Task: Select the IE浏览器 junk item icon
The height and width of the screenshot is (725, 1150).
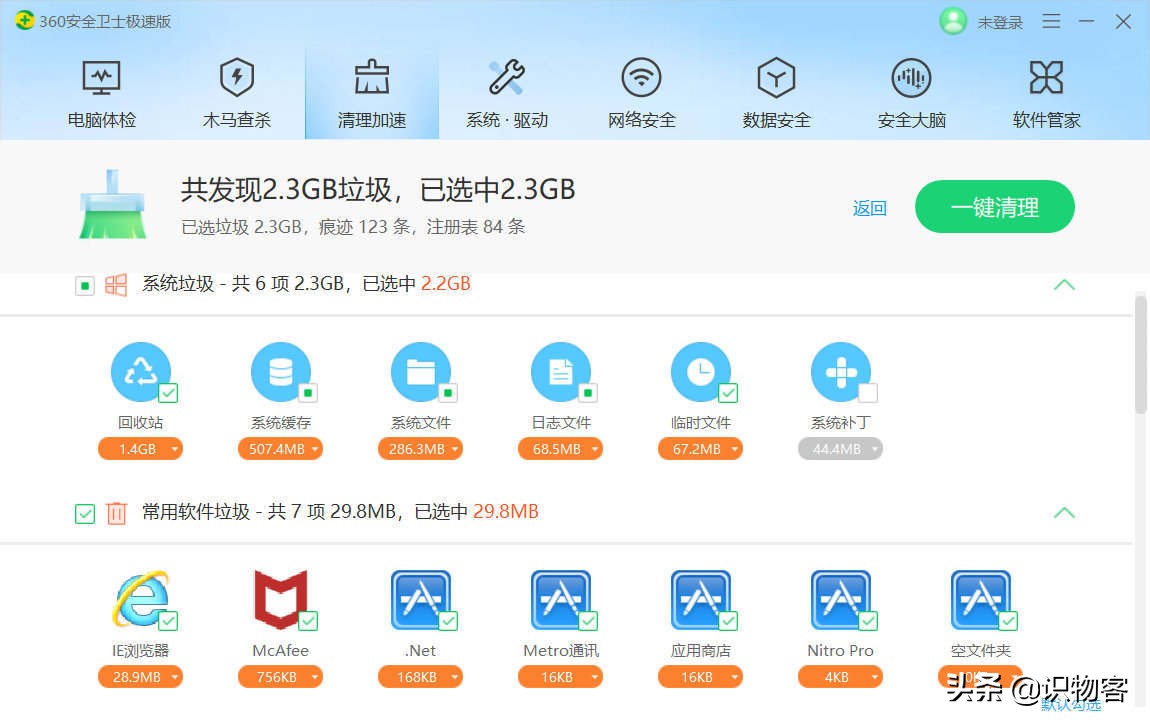Action: [x=141, y=600]
